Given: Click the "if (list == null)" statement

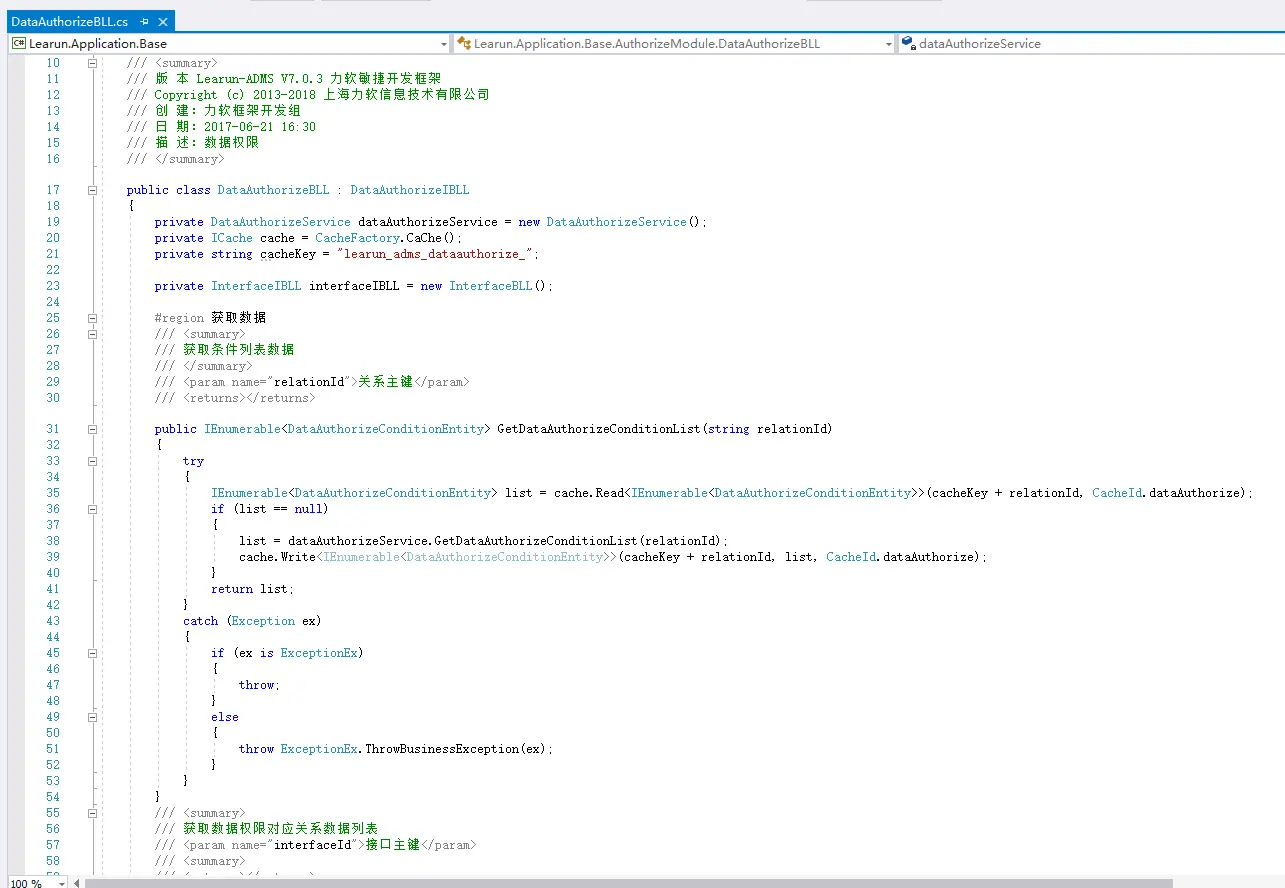Looking at the screenshot, I should (x=269, y=509).
